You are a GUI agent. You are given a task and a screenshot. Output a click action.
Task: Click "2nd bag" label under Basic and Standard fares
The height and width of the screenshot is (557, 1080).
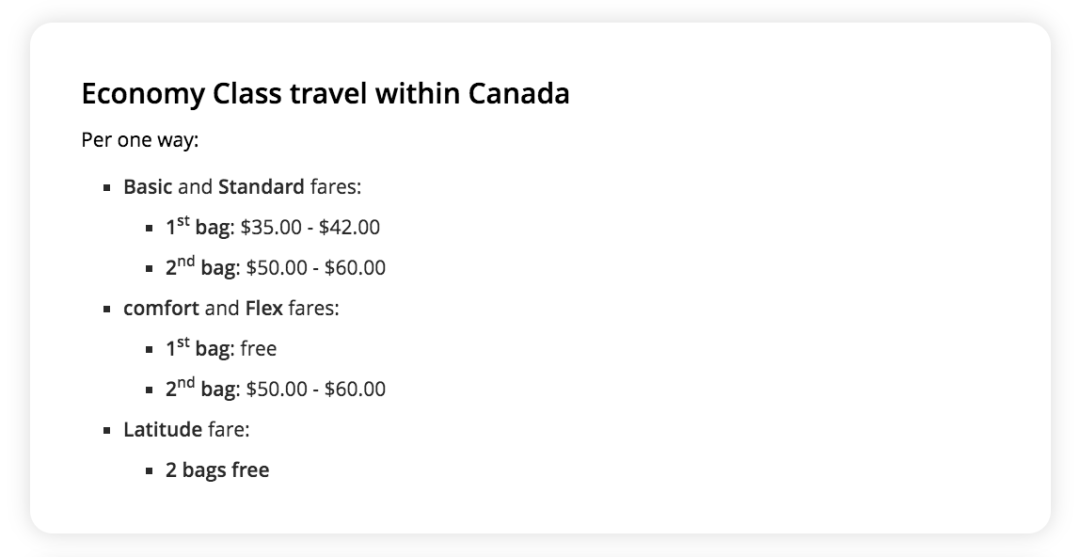[x=200, y=268]
